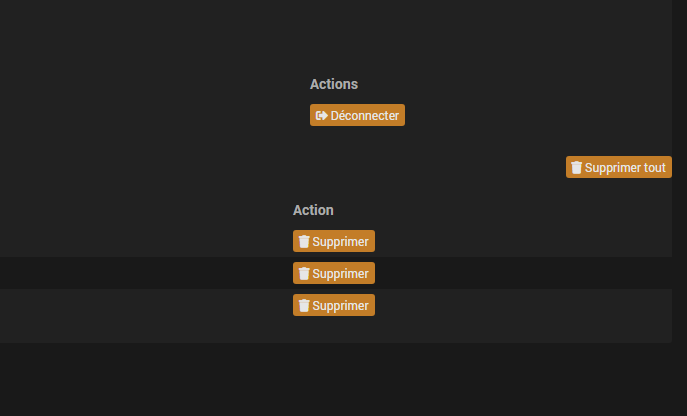Viewport: 687px width, 416px height.
Task: Delete the third entry with Supprimer
Action: [334, 305]
